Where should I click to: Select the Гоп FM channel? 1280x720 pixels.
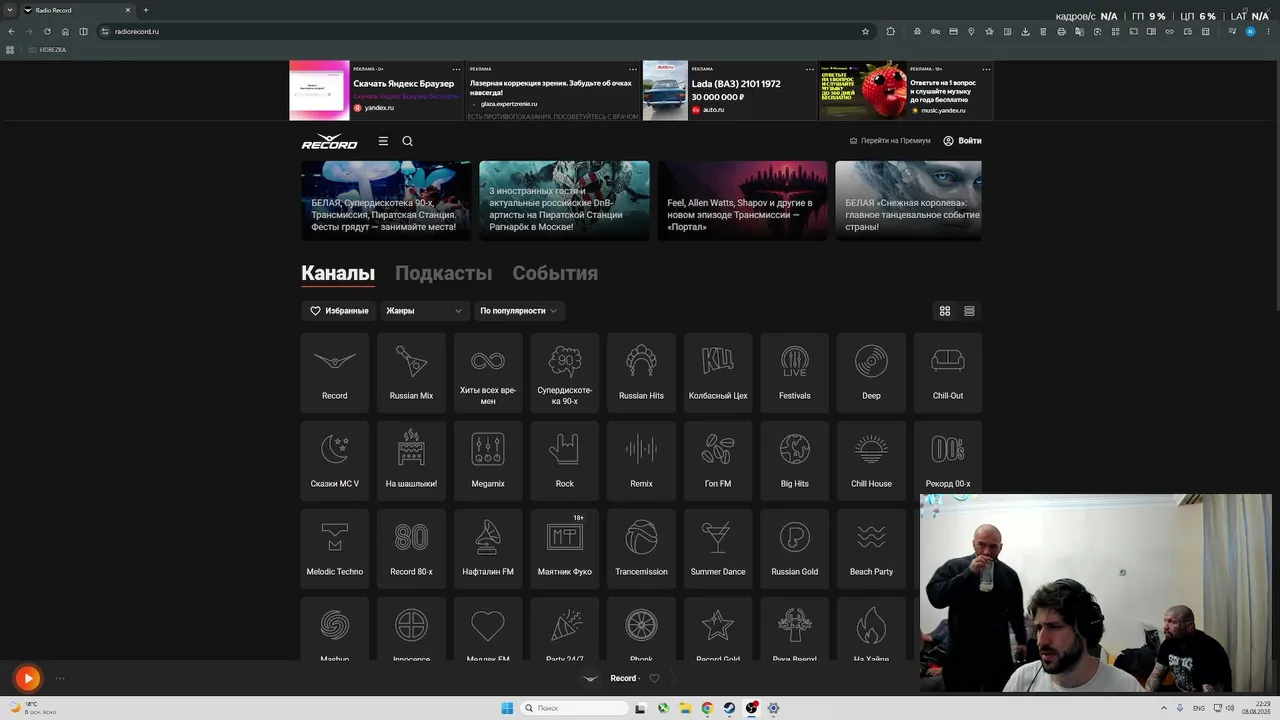pos(718,461)
